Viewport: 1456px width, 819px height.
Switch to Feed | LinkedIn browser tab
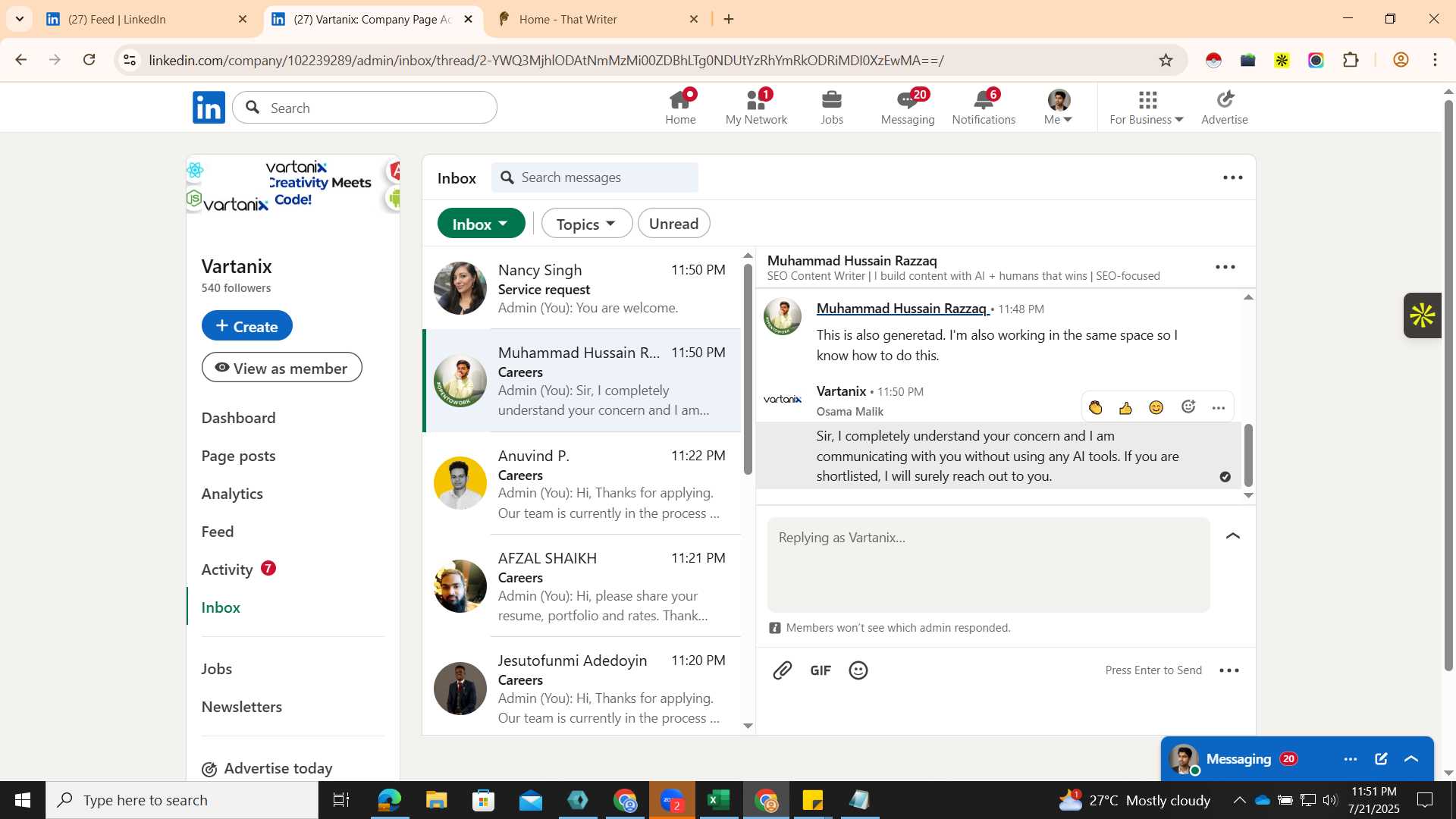coord(147,19)
